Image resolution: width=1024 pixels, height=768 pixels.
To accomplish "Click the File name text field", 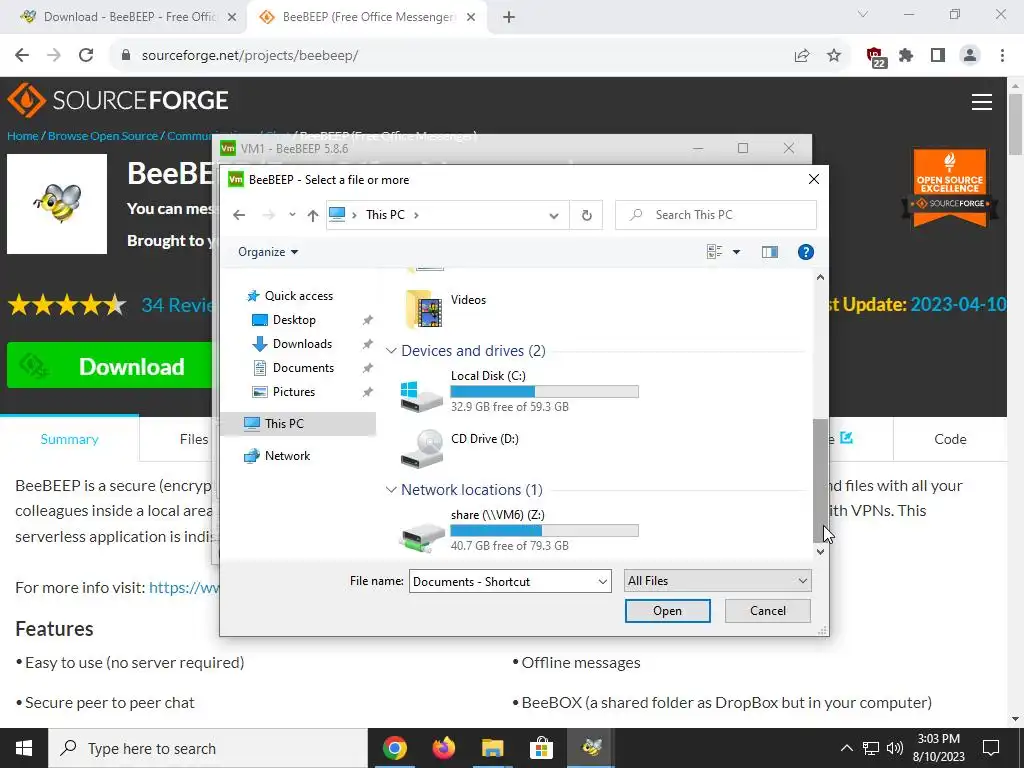I will click(x=502, y=581).
